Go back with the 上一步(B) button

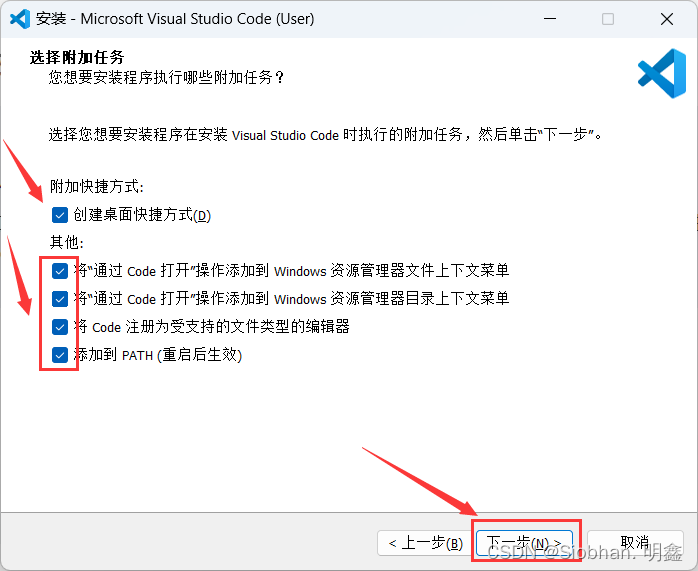pyautogui.click(x=425, y=543)
